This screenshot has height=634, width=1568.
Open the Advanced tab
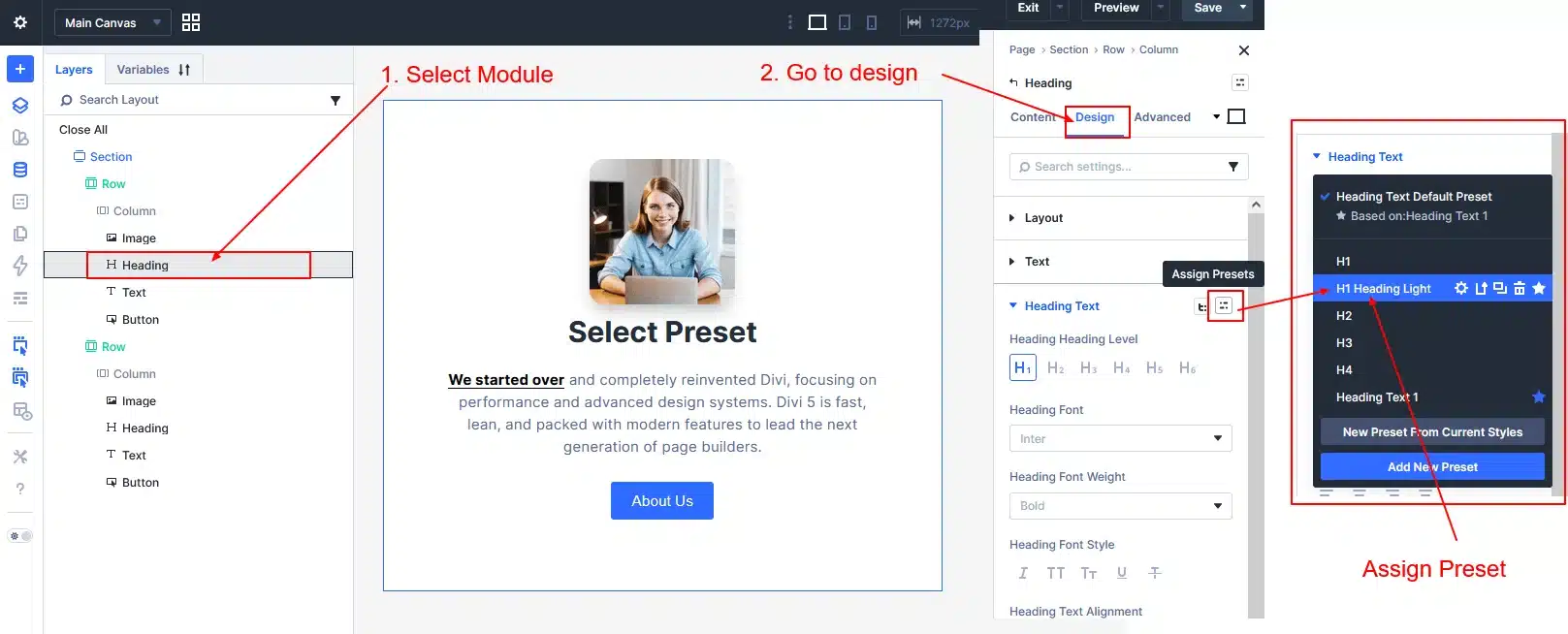(x=1162, y=117)
